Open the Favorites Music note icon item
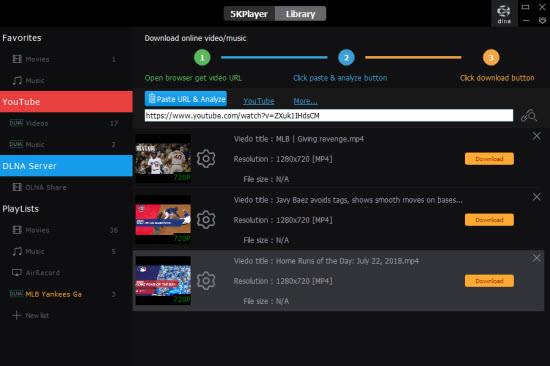This screenshot has height=366, width=550. [66, 80]
